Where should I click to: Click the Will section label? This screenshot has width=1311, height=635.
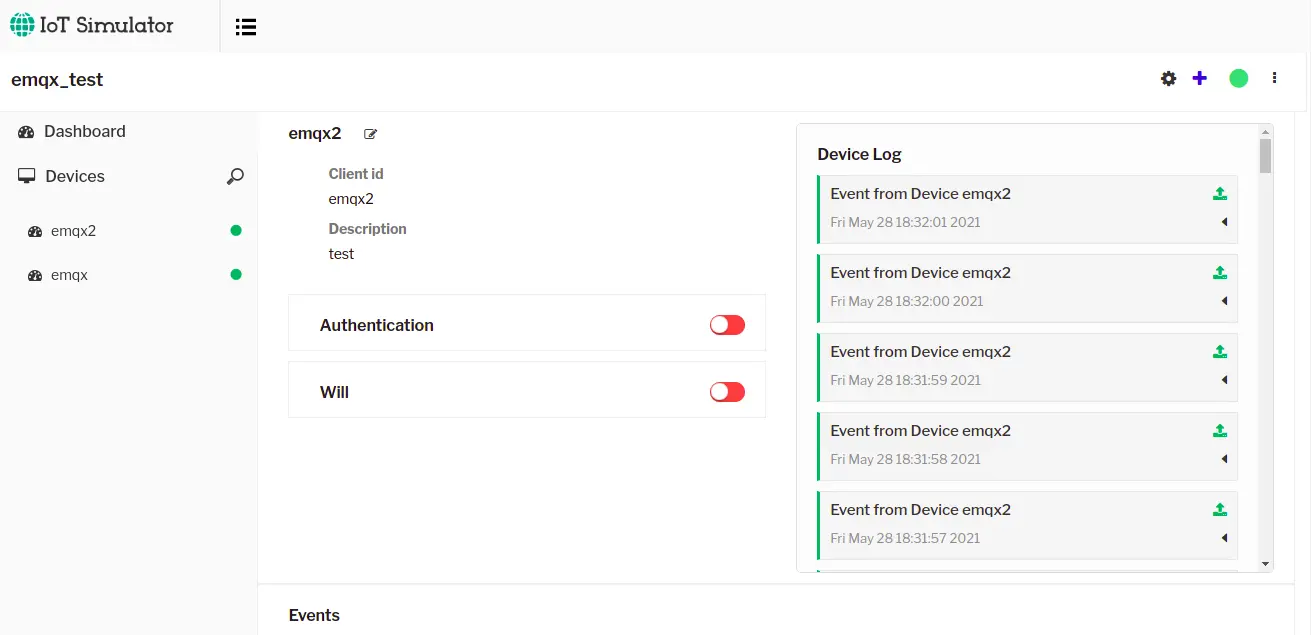click(x=334, y=392)
